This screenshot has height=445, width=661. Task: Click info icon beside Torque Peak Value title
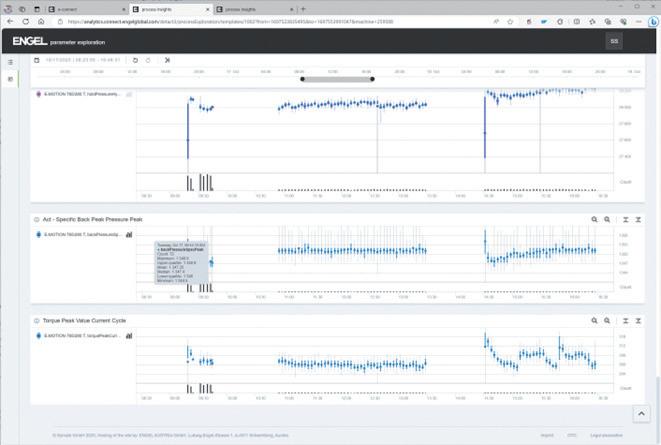(37, 321)
